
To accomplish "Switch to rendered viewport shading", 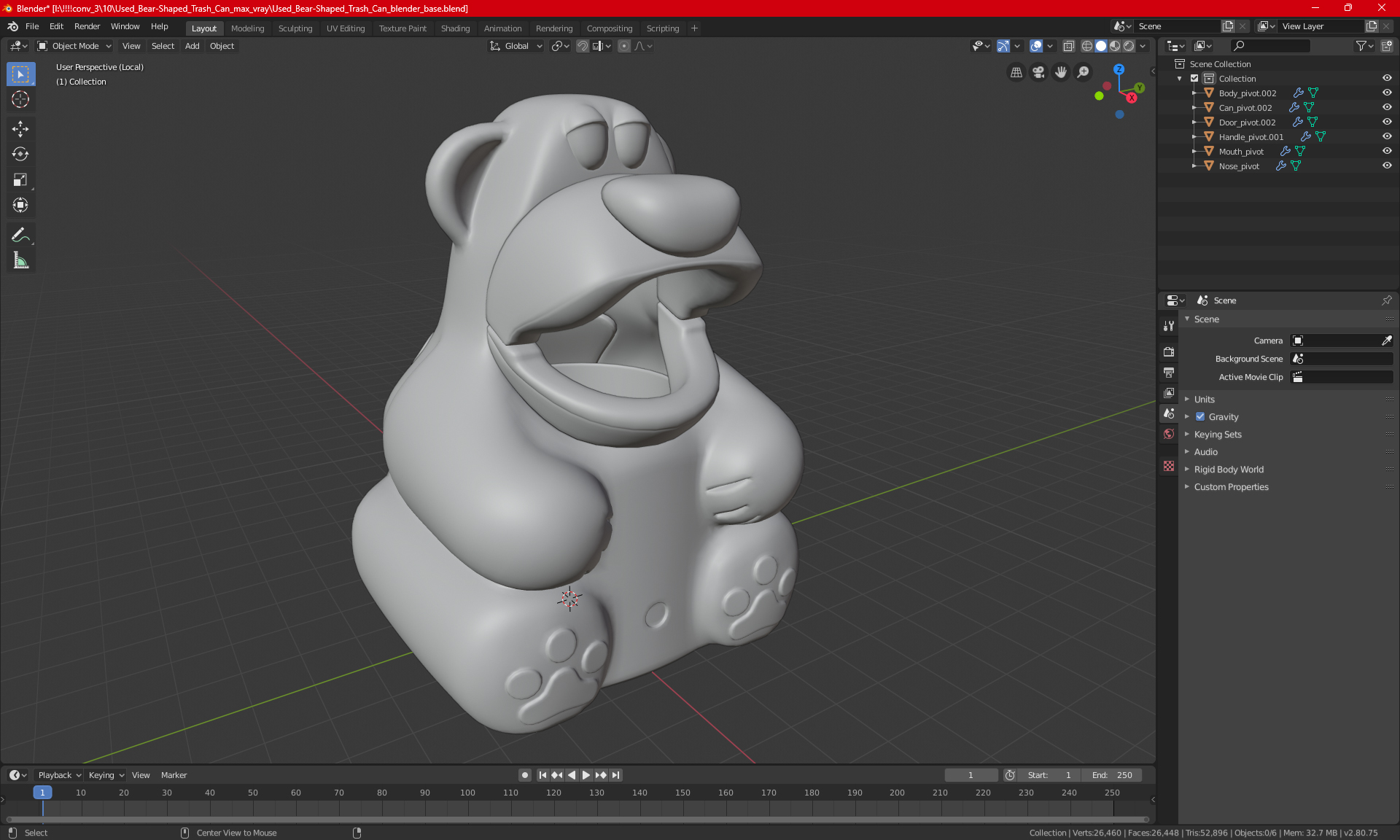I will 1129,46.
